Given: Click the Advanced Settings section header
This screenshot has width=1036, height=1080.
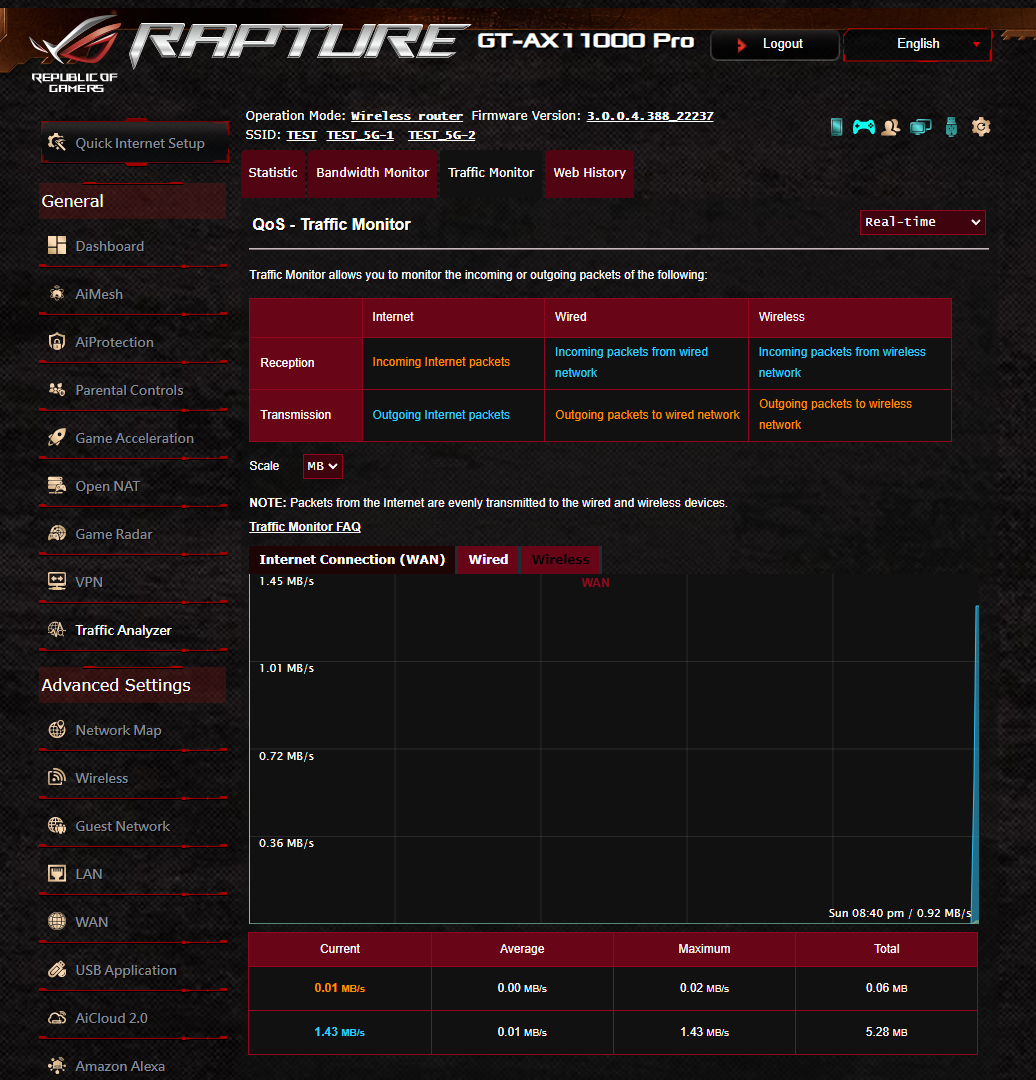Looking at the screenshot, I should pos(132,685).
